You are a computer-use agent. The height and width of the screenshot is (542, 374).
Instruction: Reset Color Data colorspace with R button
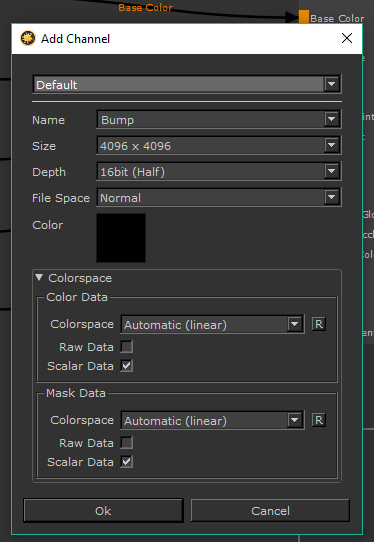coord(319,324)
